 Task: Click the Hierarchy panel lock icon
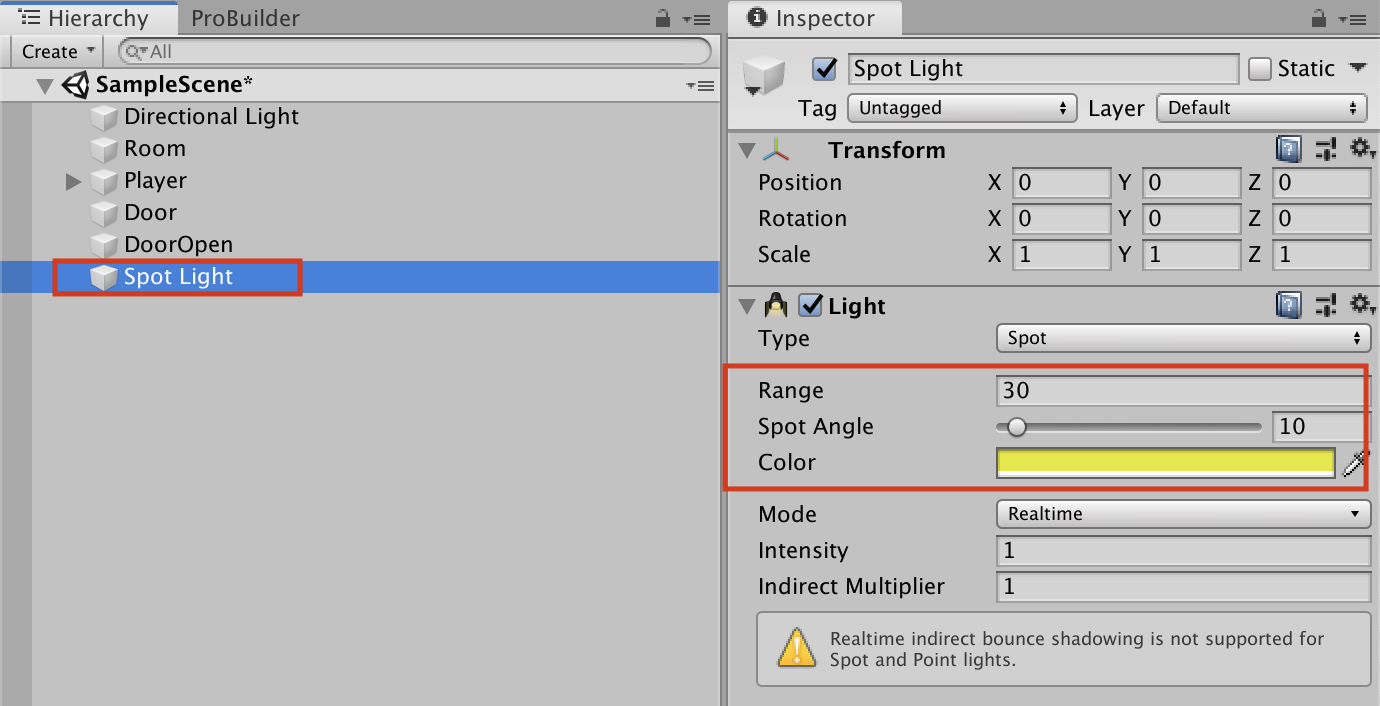click(x=662, y=19)
